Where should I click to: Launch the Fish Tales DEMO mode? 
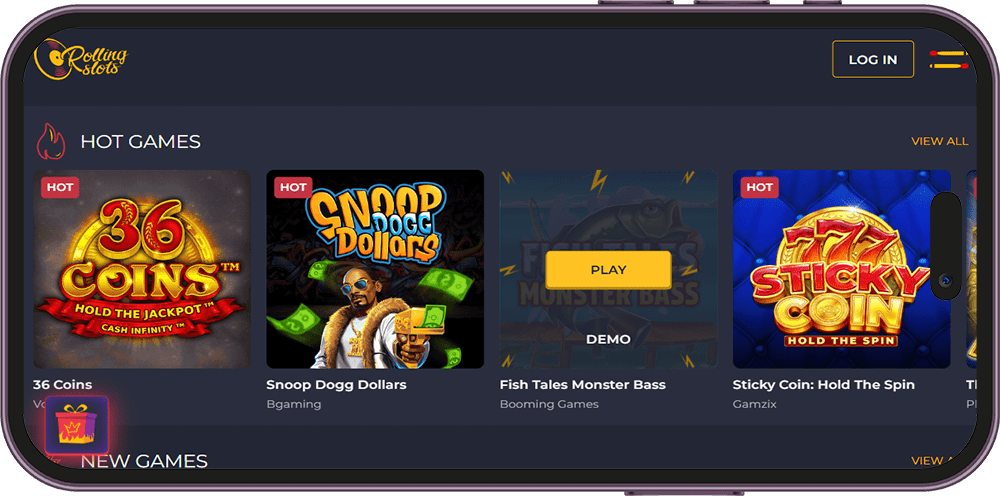pyautogui.click(x=608, y=339)
